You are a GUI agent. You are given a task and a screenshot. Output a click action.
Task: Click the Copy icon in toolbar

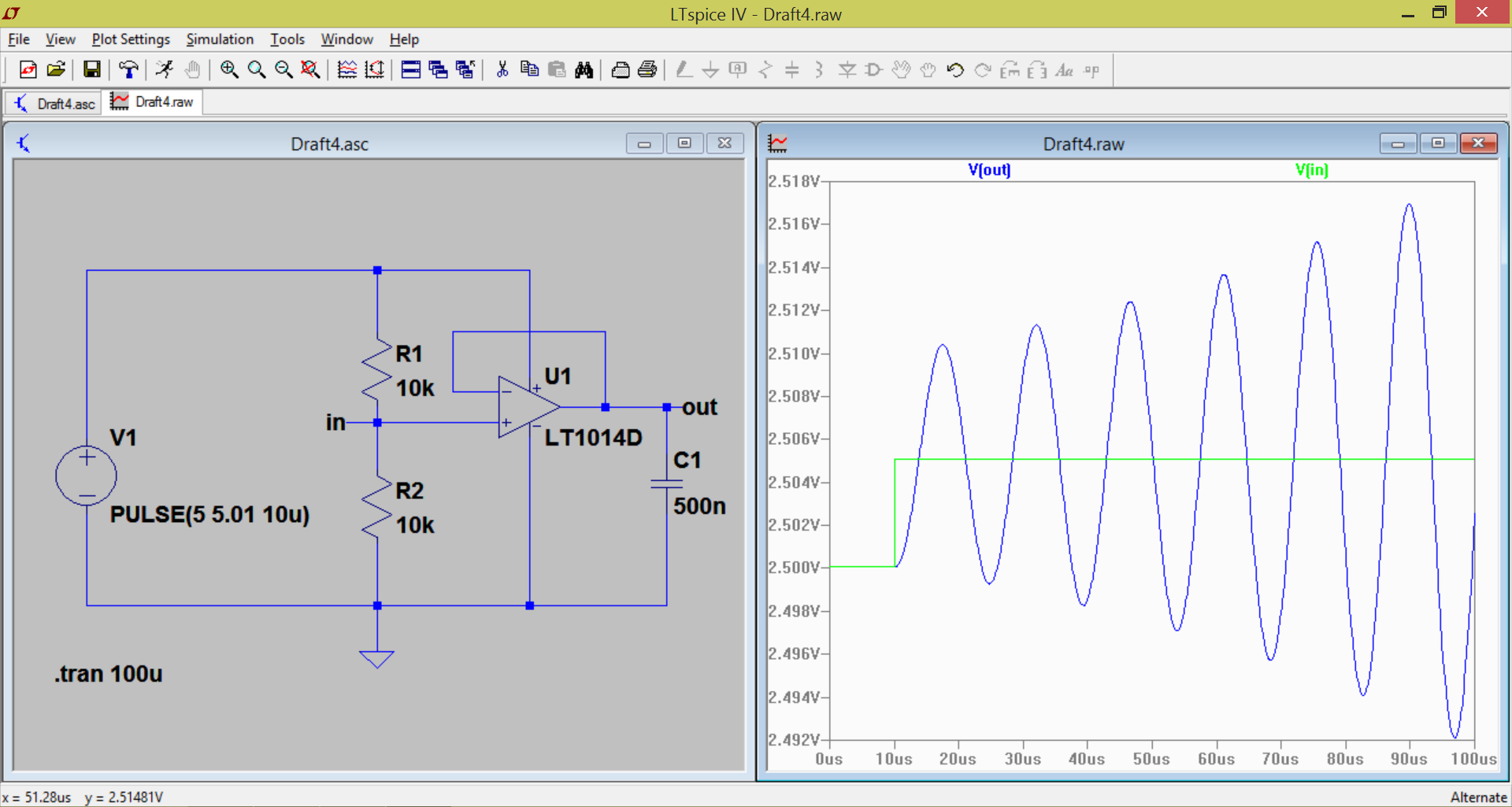(x=530, y=70)
